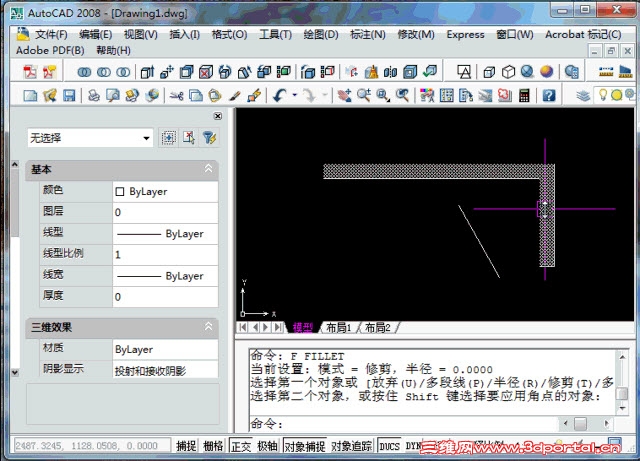Screen dimensions: 640x461
Task: Click the properties panel scroll down arrow
Action: 15,372
